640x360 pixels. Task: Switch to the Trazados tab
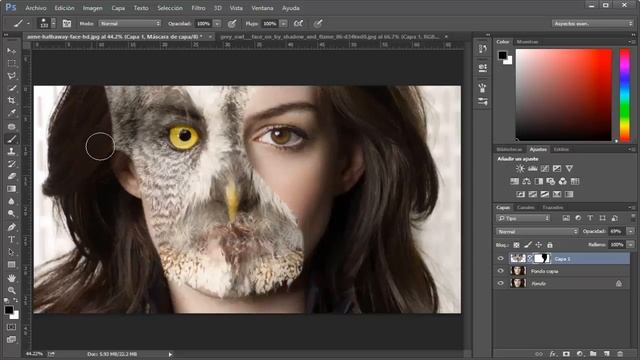click(x=553, y=207)
